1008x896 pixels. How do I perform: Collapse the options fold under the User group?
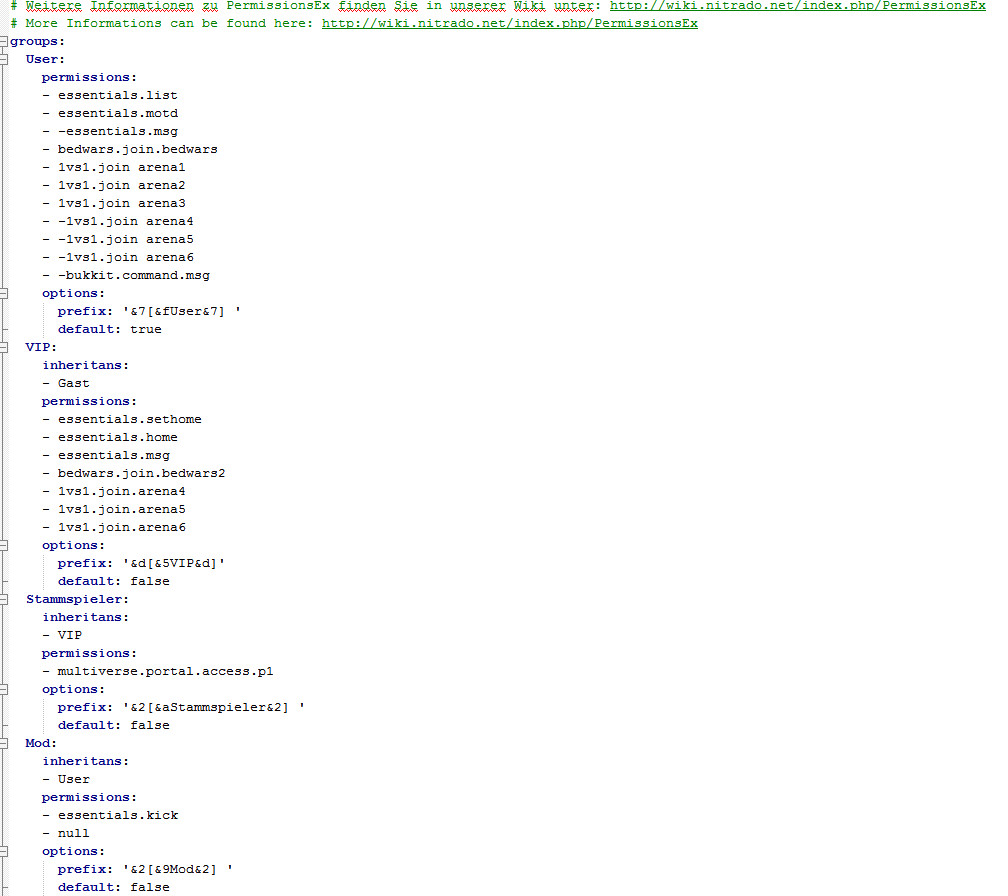pos(4,294)
